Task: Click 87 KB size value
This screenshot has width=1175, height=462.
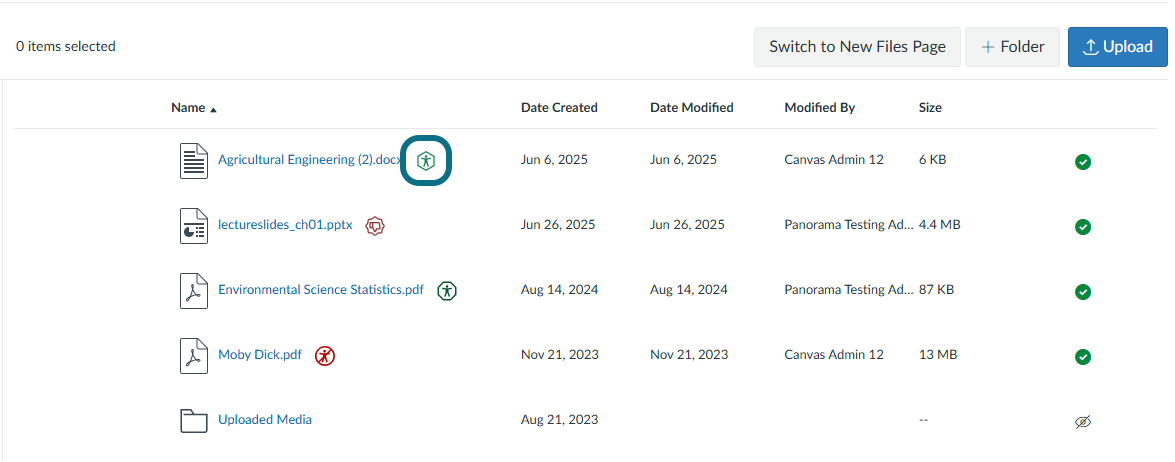Action: click(x=936, y=290)
